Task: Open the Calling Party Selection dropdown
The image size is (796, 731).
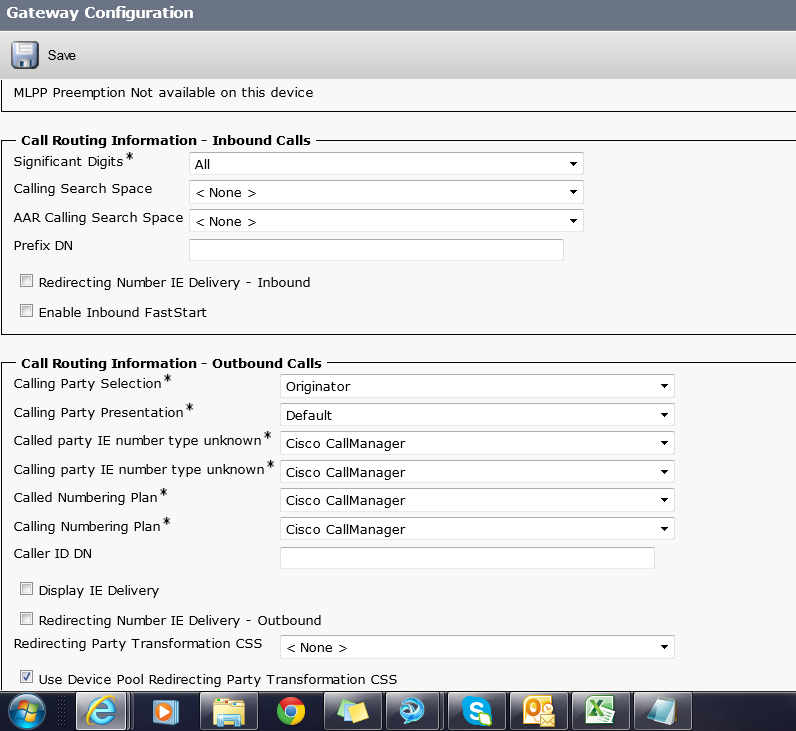Action: [x=477, y=386]
